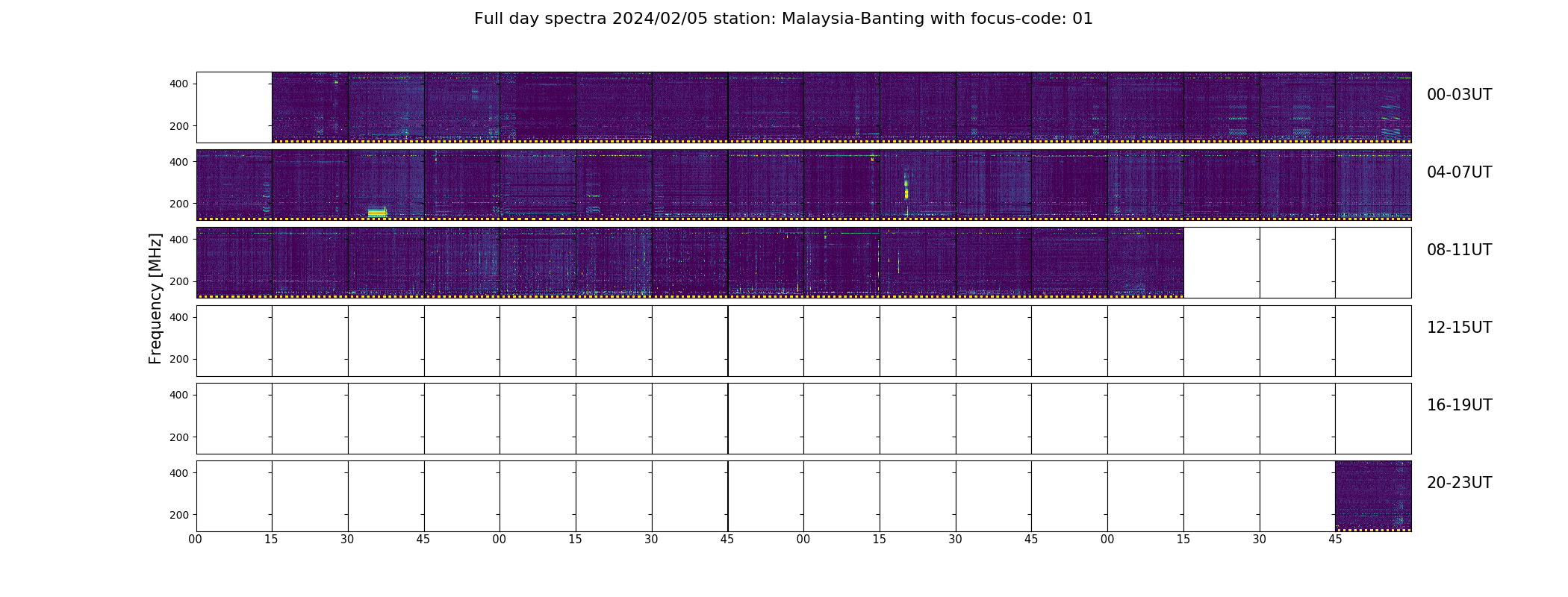Click the '400' tick label of the 20-23UT row

(179, 472)
